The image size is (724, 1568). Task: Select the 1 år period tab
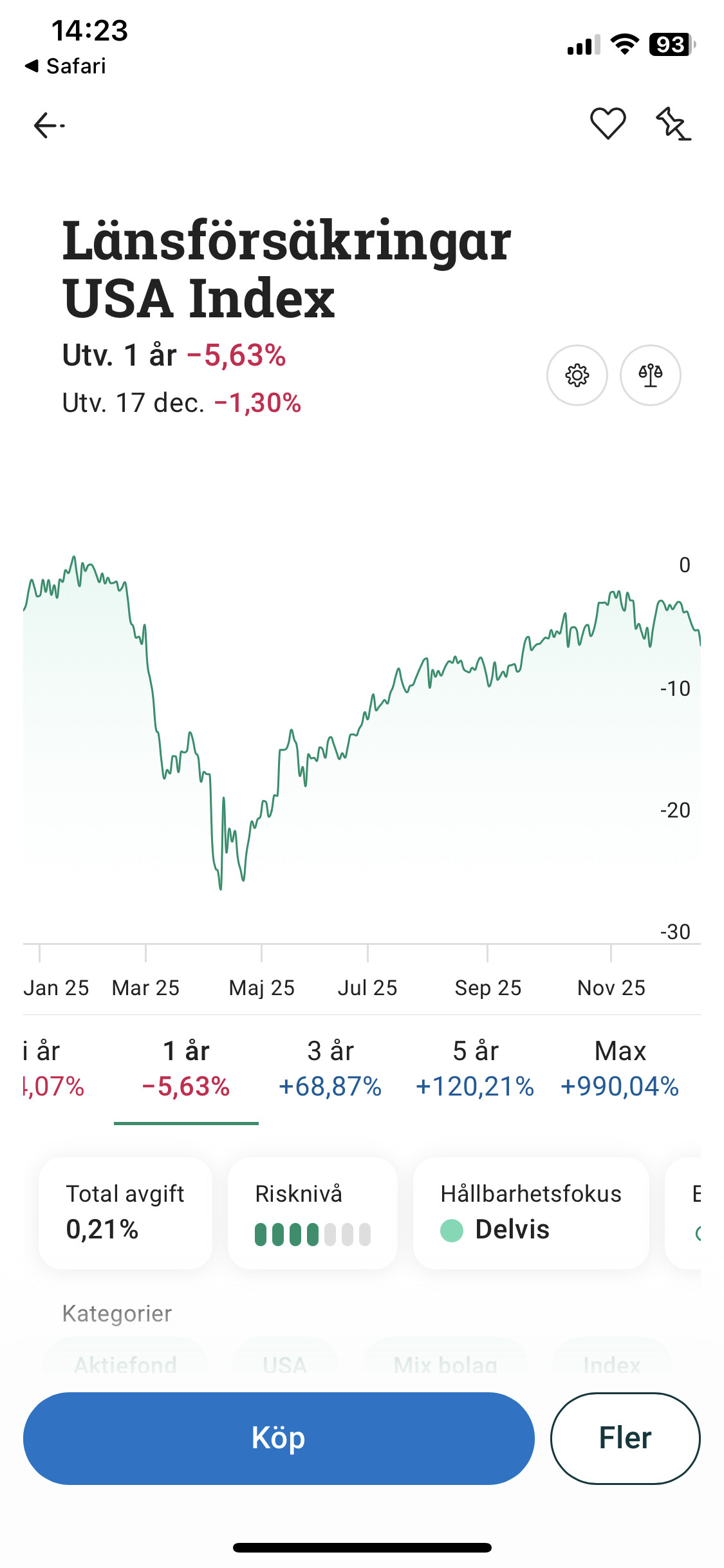[x=186, y=1069]
